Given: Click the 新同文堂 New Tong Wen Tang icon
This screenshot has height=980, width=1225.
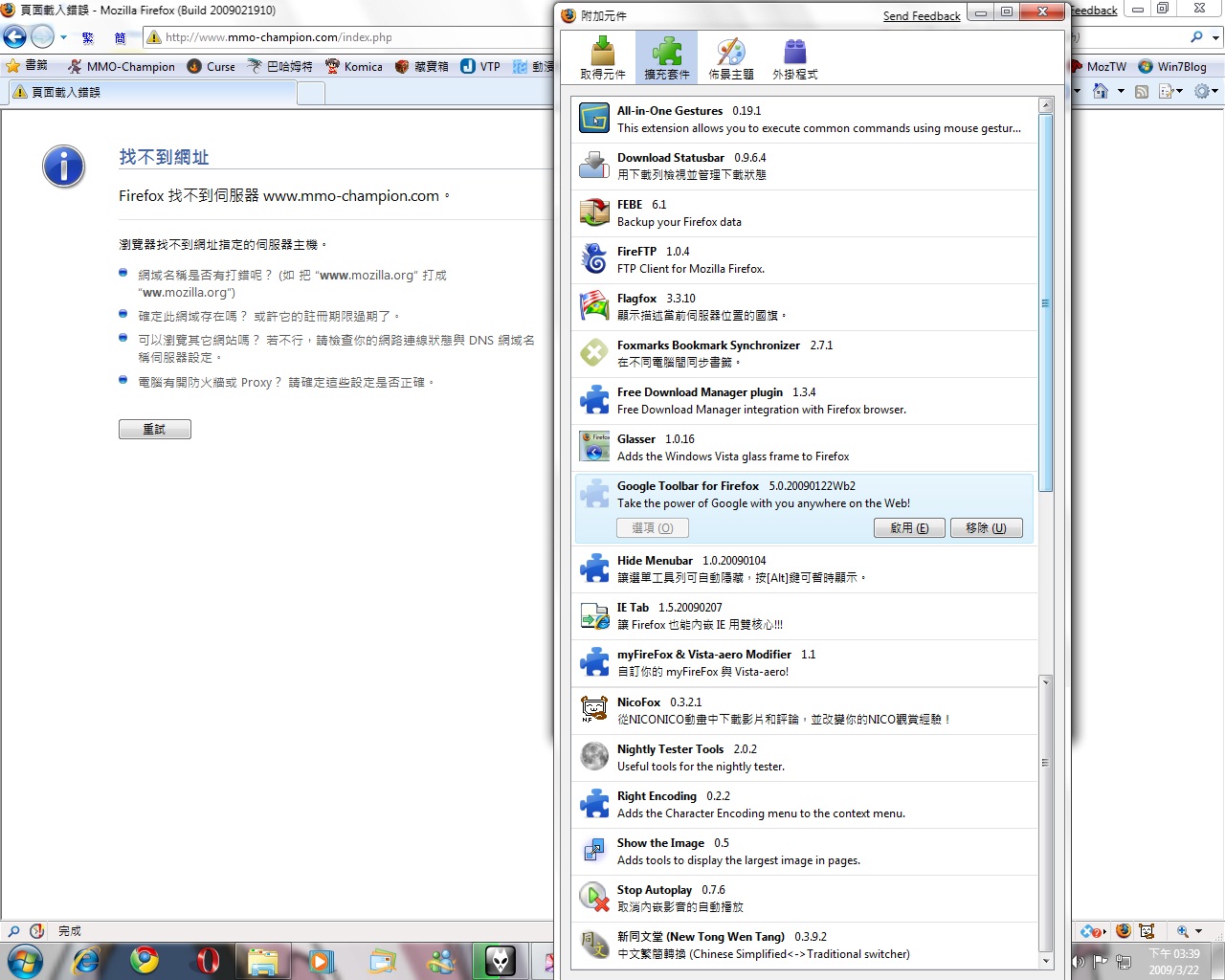Looking at the screenshot, I should click(594, 945).
